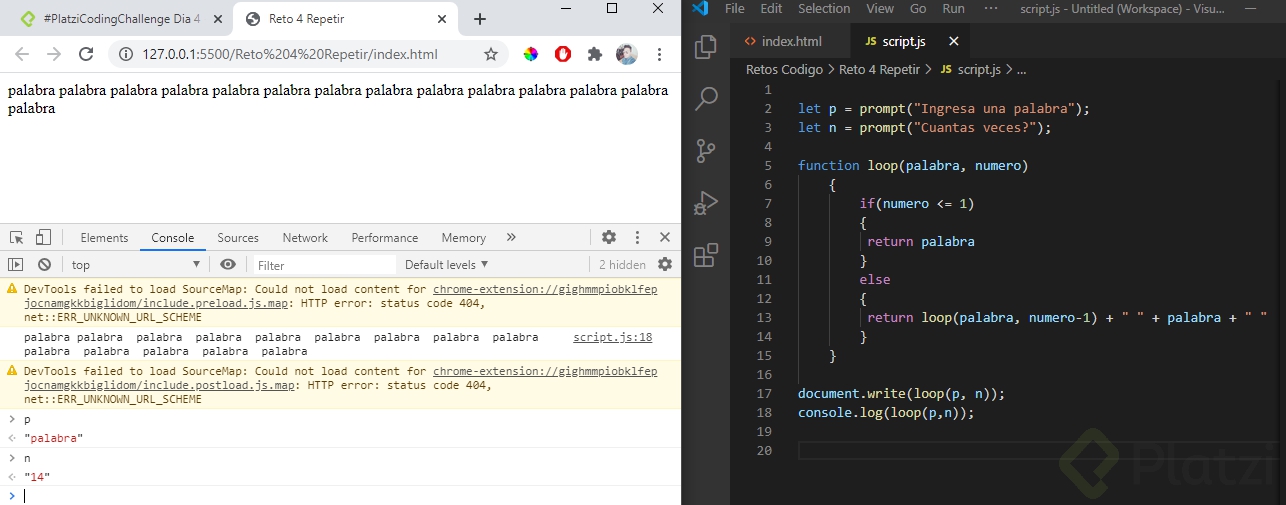This screenshot has width=1286, height=505.
Task: Open the VS Code Go menu
Action: tap(918, 9)
